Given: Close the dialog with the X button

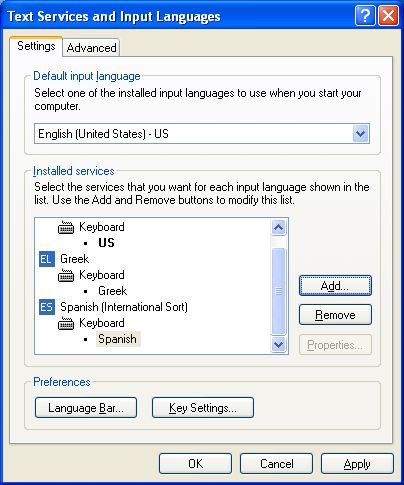Looking at the screenshot, I should 388,16.
